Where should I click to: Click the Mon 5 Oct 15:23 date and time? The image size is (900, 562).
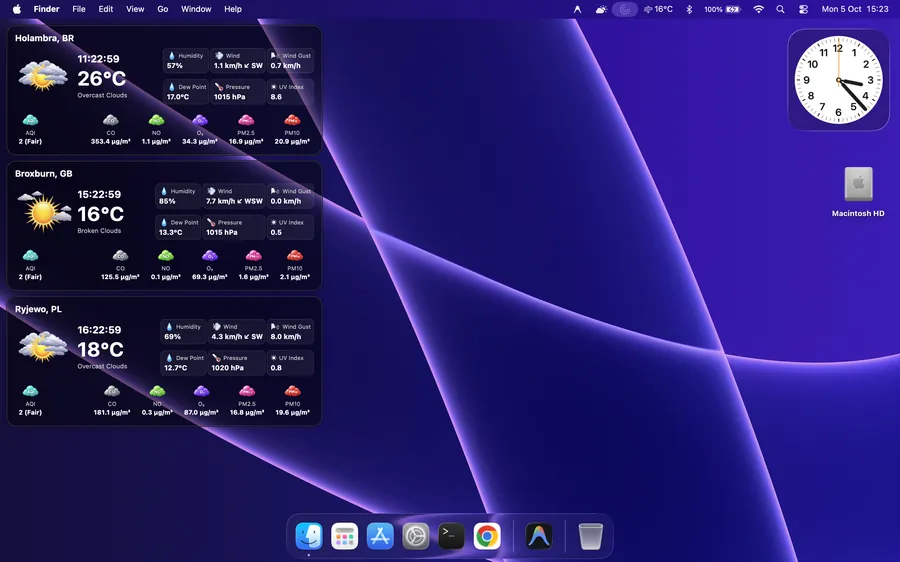[855, 9]
